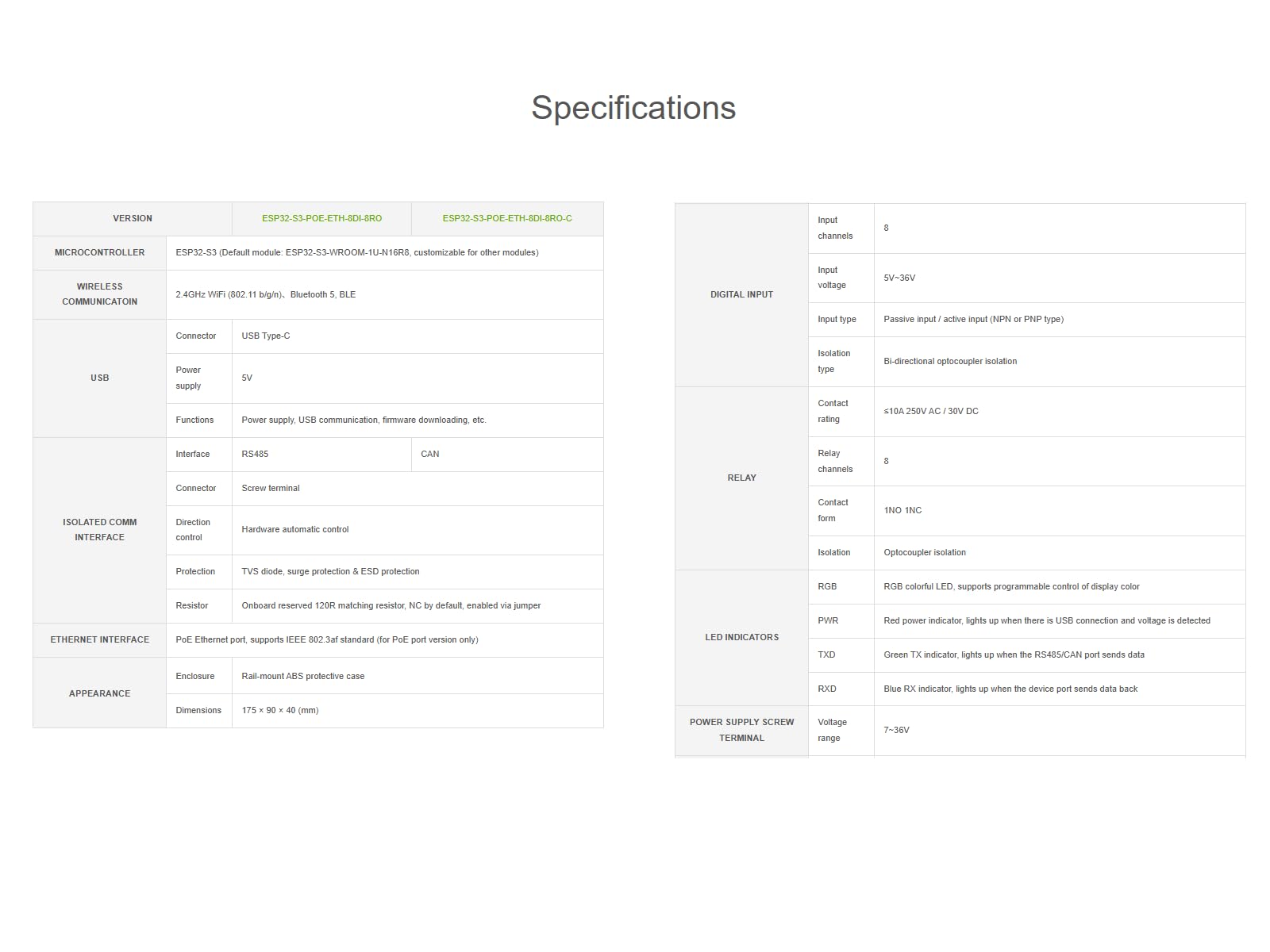Open the ESP32-S3-POE-ETH-8DI-8RO-C version link
The width and height of the screenshot is (1270, 952).
(x=507, y=218)
